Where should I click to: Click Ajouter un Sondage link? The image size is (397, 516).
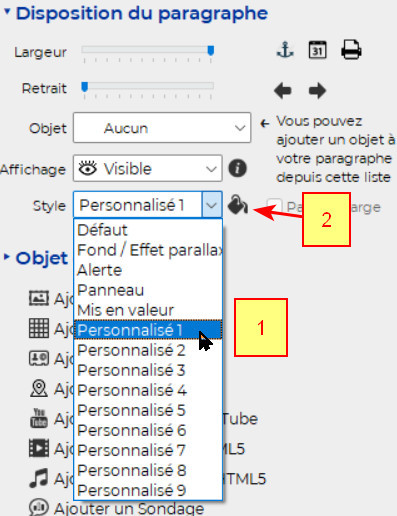tap(129, 509)
